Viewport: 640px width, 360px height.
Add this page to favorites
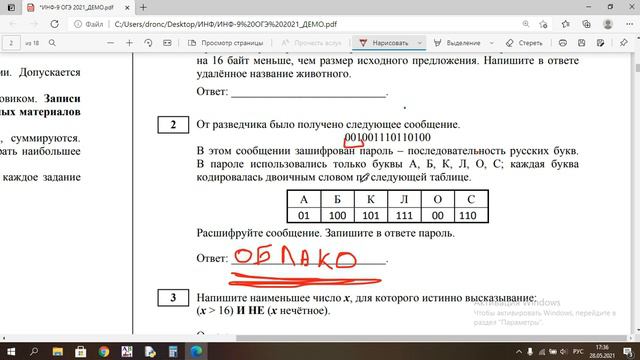[x=543, y=24]
